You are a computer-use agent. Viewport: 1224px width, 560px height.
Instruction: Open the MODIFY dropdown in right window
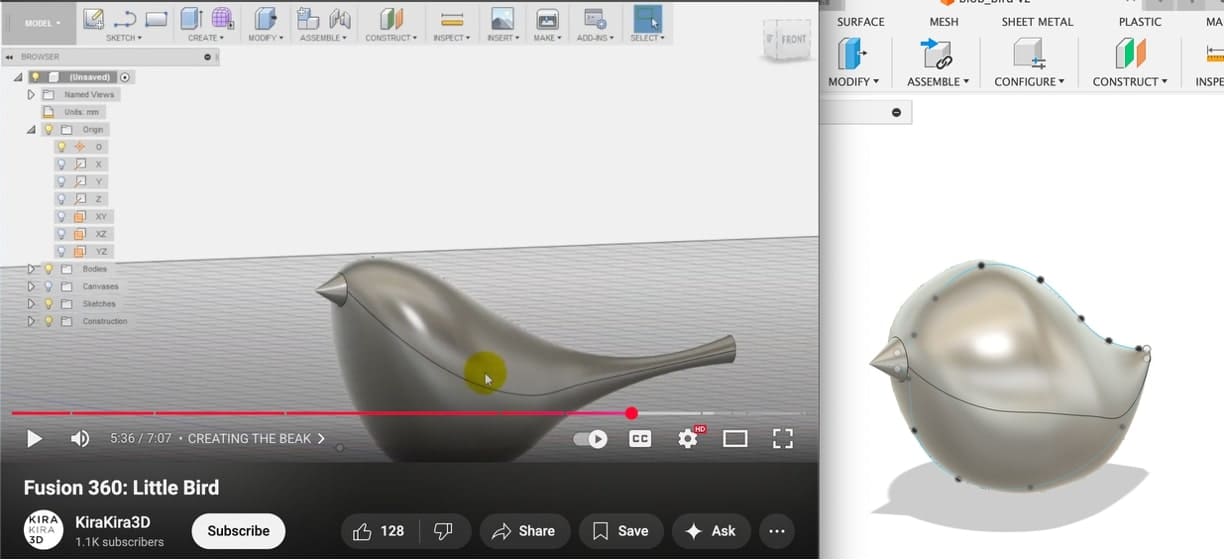coord(853,82)
